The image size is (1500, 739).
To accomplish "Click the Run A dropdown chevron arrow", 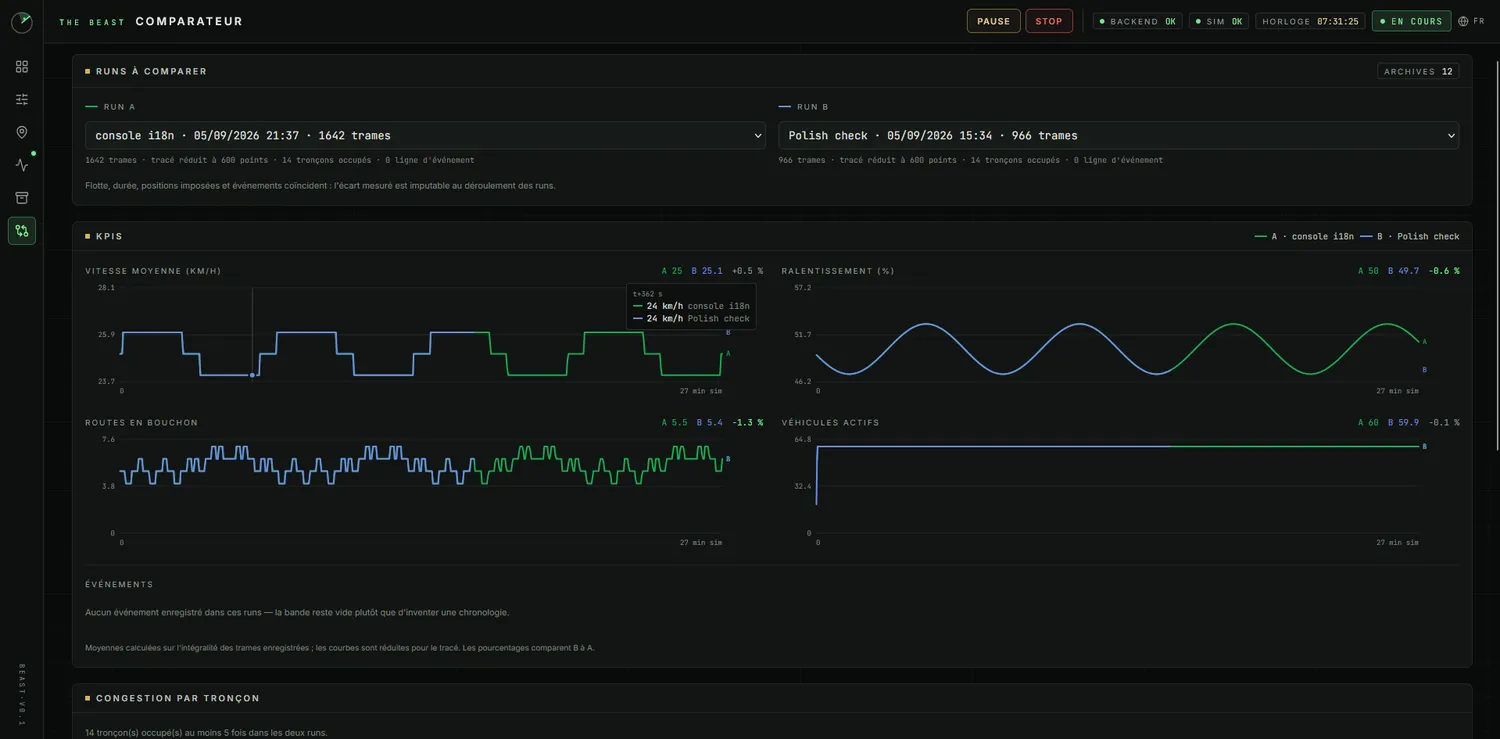I will (757, 136).
